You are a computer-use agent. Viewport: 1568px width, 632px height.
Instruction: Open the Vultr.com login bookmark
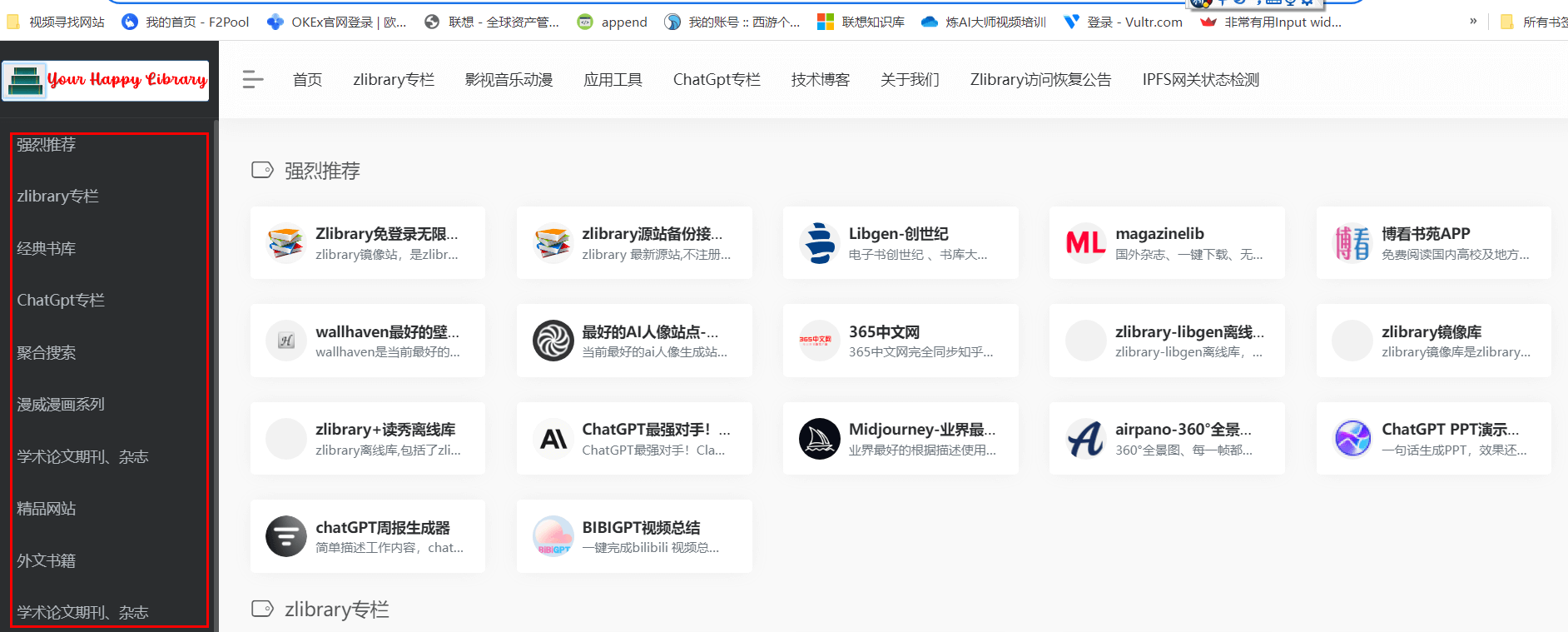1124,22
